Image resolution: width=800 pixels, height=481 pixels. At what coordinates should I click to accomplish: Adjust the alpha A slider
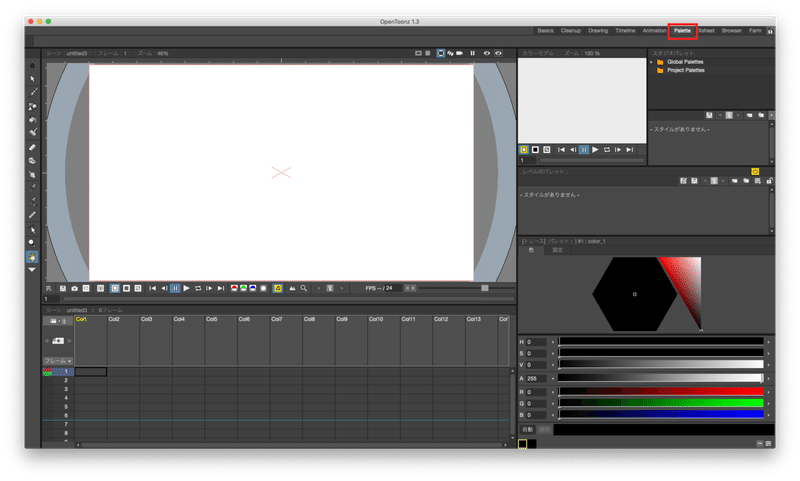[661, 378]
